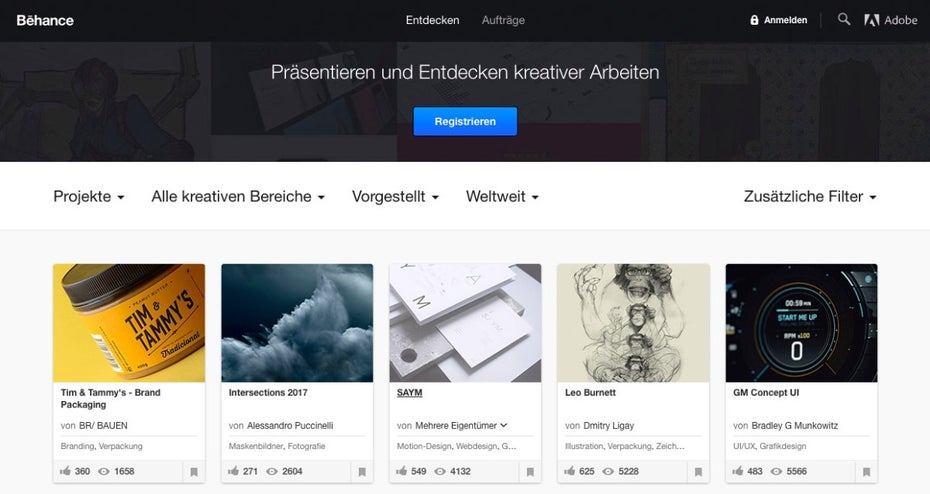Open the search magnifier icon
Screen dimensions: 930x494
(843, 20)
